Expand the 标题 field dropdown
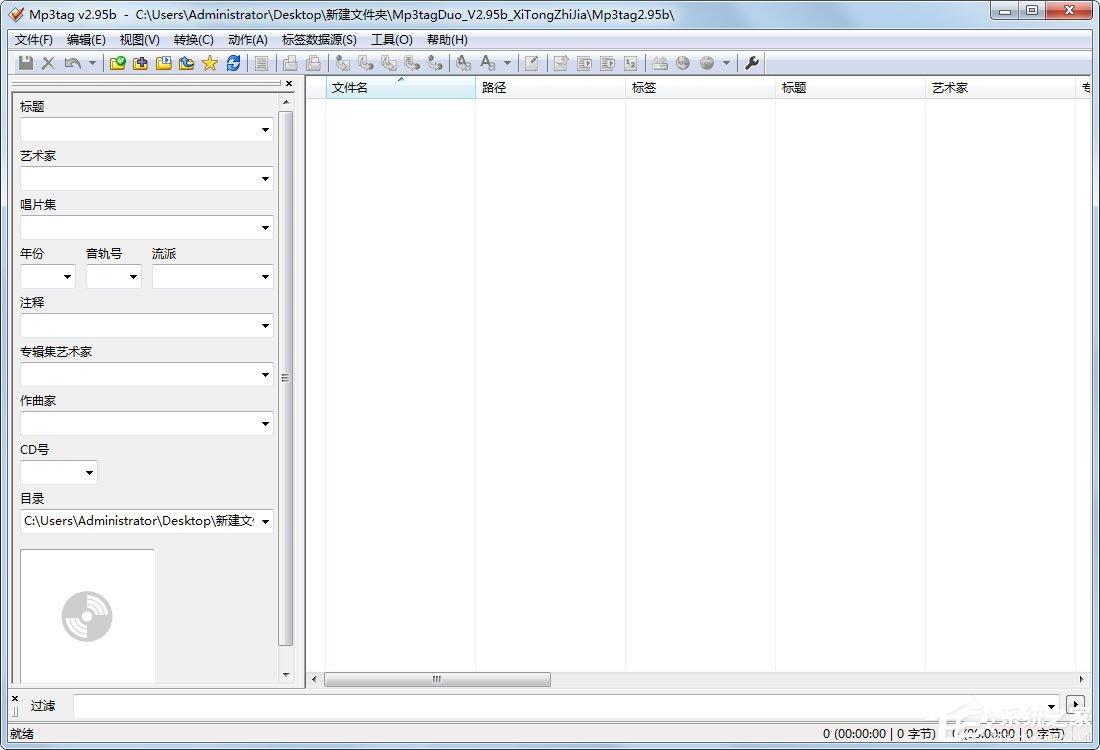Image resolution: width=1100 pixels, height=750 pixels. [265, 130]
